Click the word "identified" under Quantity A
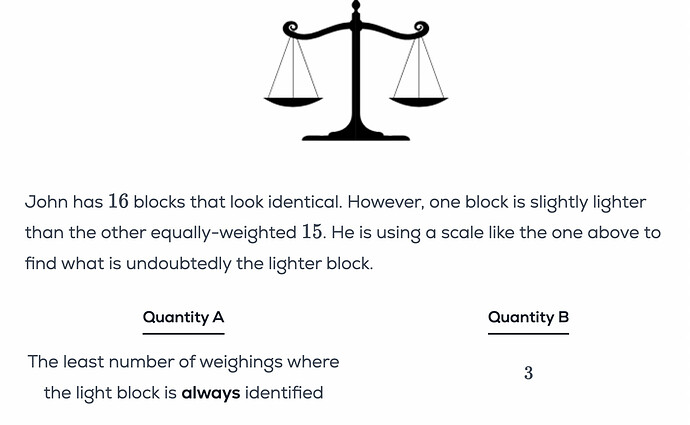This screenshot has height=425, width=690. point(284,393)
